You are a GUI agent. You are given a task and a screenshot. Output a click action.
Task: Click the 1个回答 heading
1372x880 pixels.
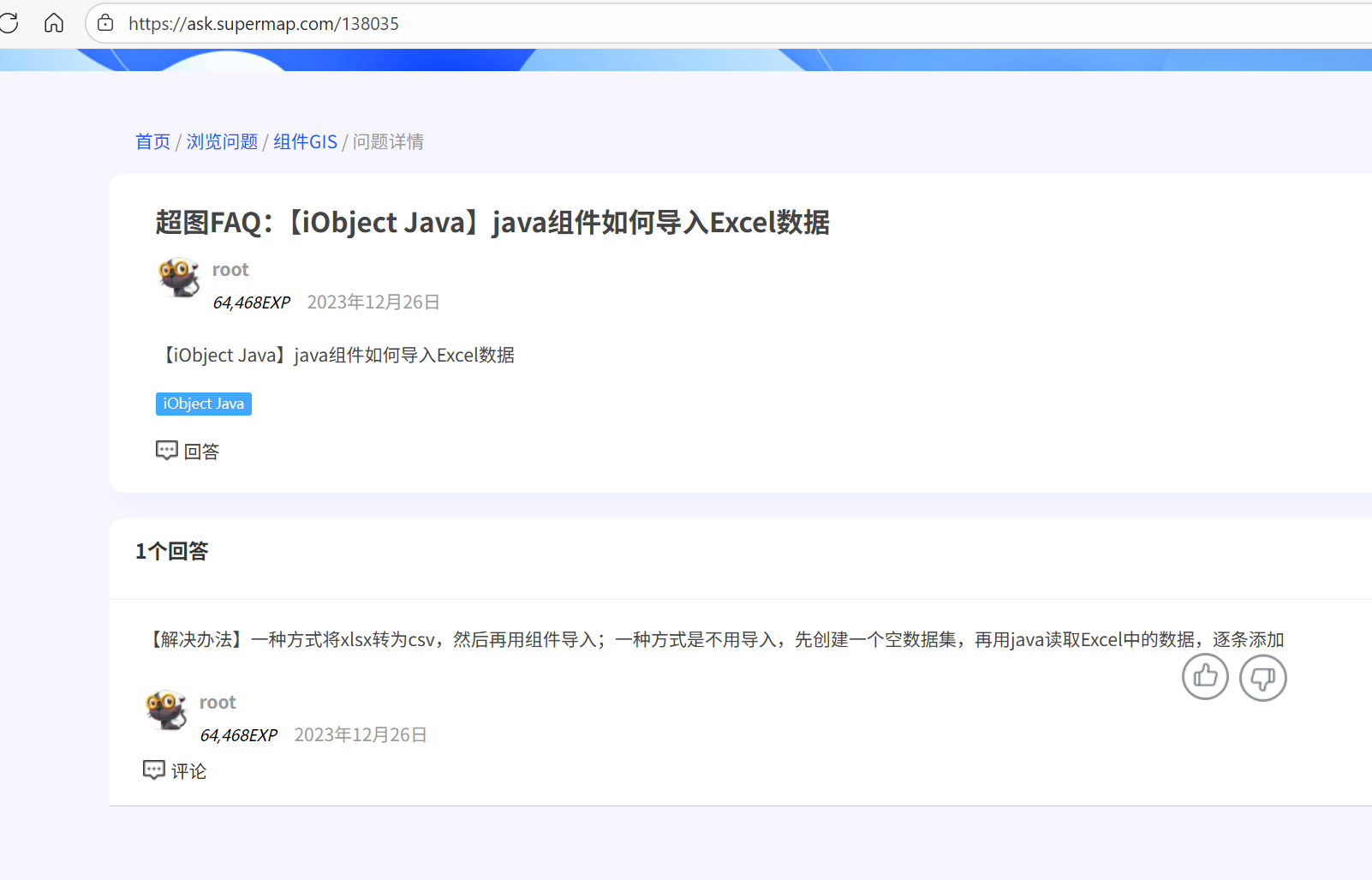[x=172, y=551]
